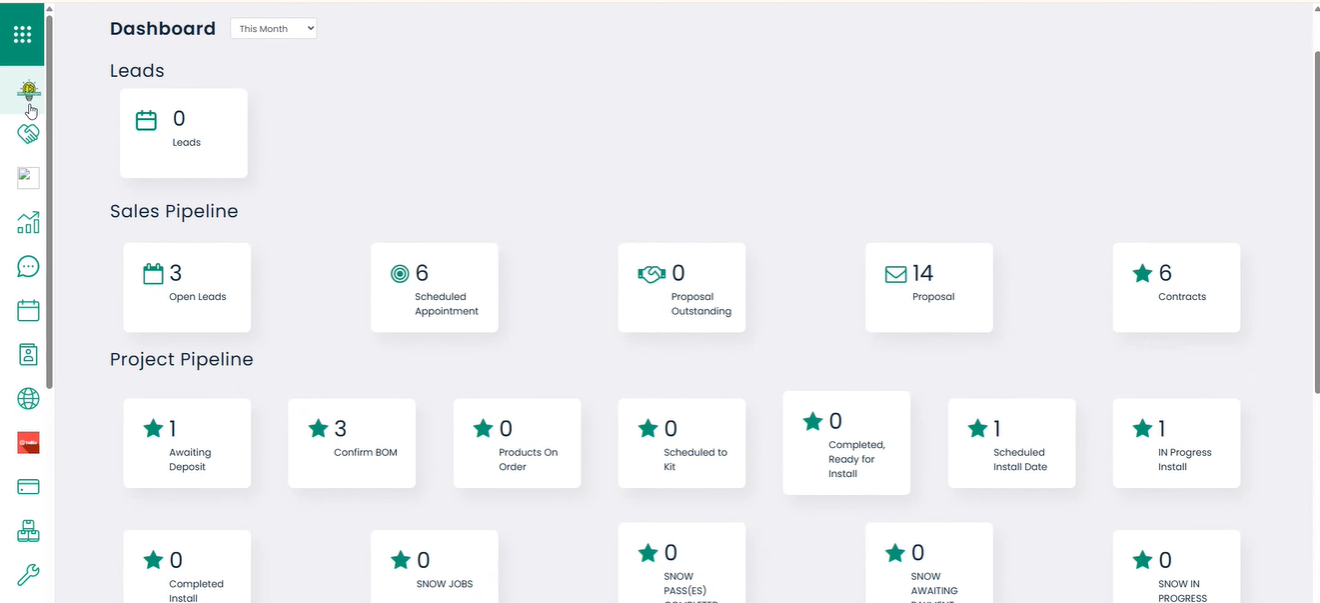Click the lightbulb dashboard sidebar icon
The height and width of the screenshot is (603, 1320).
point(28,90)
